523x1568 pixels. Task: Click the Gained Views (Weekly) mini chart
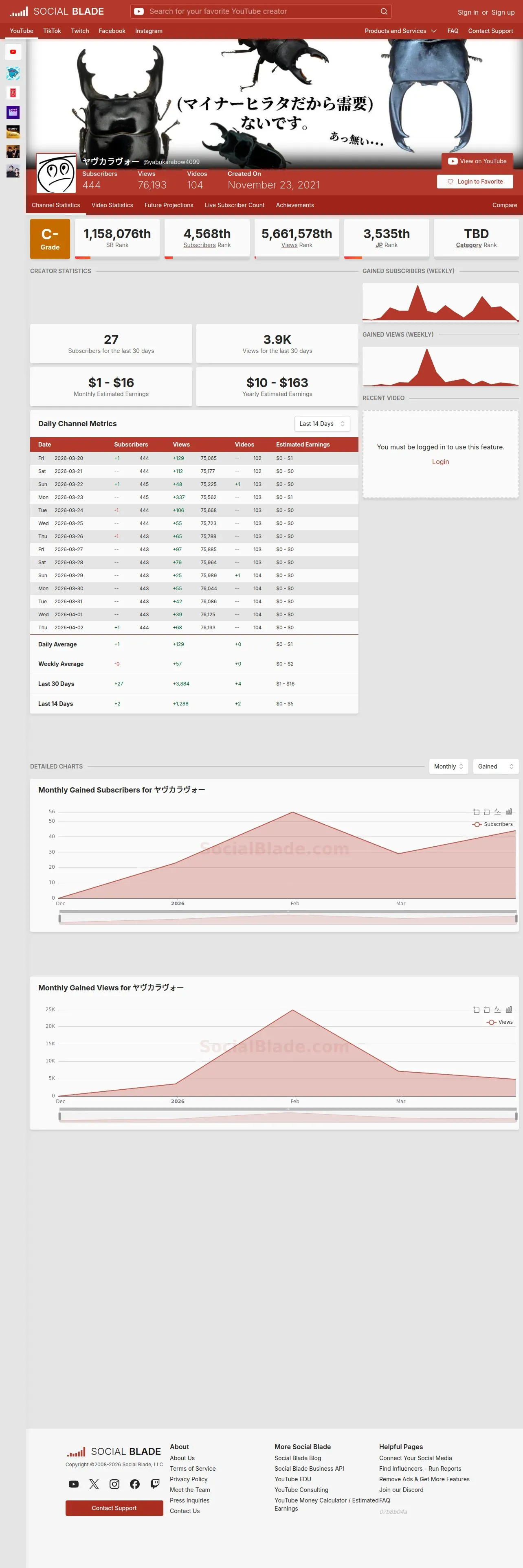tap(441, 366)
